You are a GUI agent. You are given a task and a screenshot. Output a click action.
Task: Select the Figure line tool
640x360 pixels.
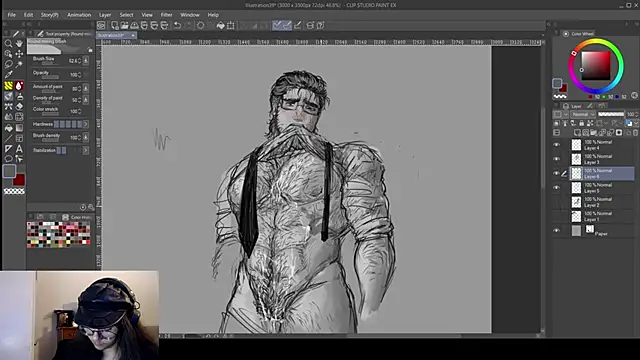[8, 138]
